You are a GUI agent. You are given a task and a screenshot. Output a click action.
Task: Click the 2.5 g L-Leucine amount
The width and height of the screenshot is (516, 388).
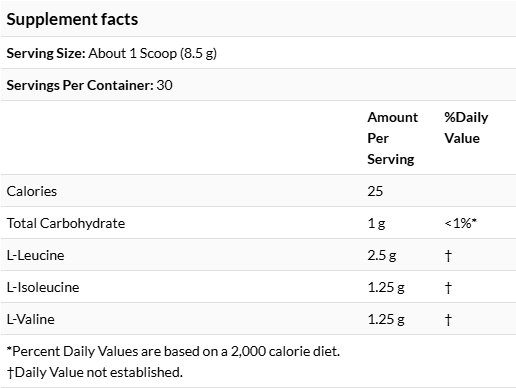382,255
